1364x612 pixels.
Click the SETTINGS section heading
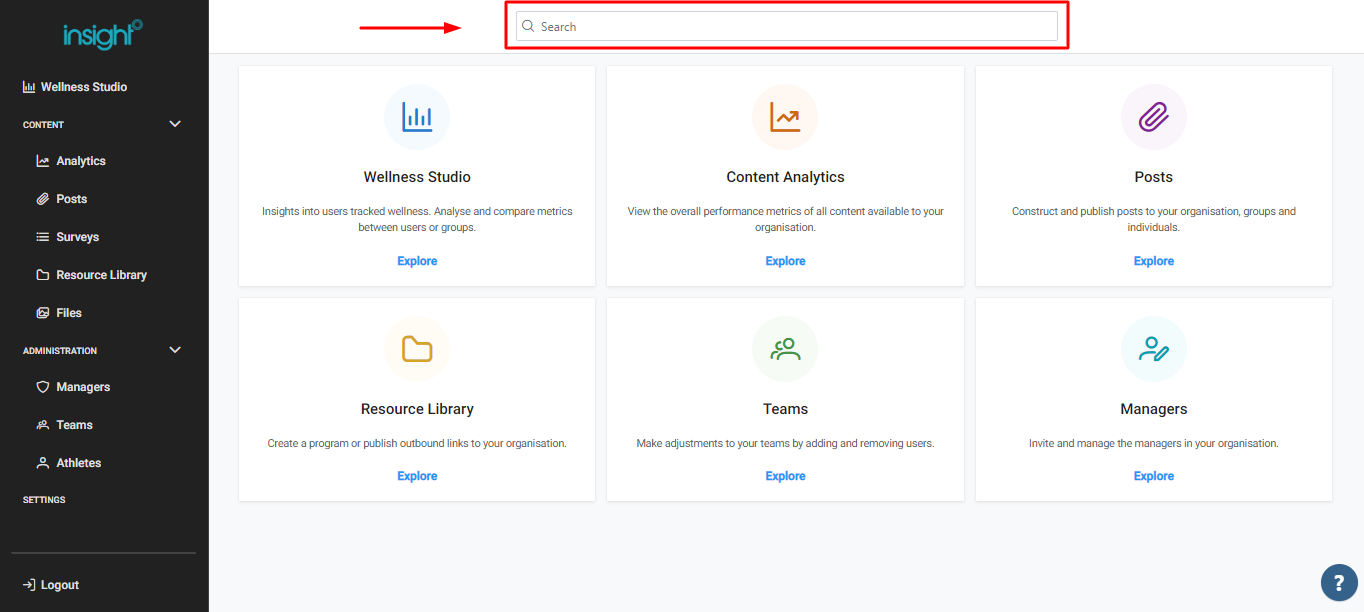coord(44,500)
